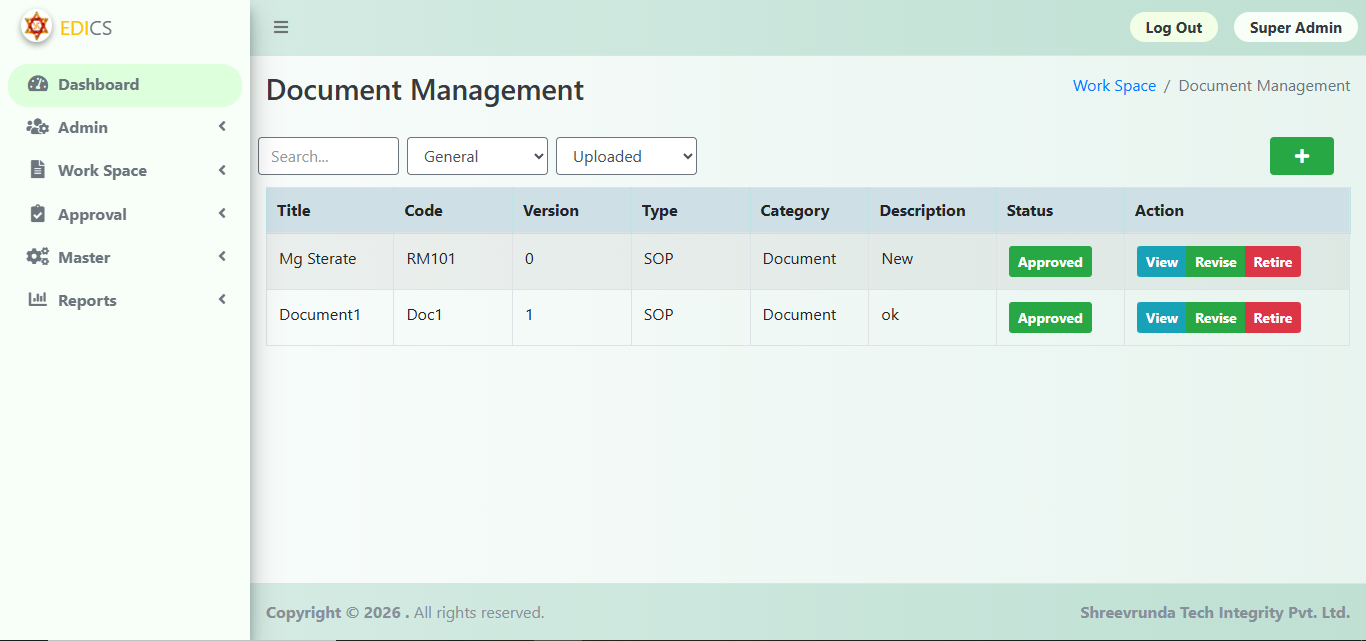Click the Master gears icon
The width and height of the screenshot is (1366, 641).
tap(38, 257)
